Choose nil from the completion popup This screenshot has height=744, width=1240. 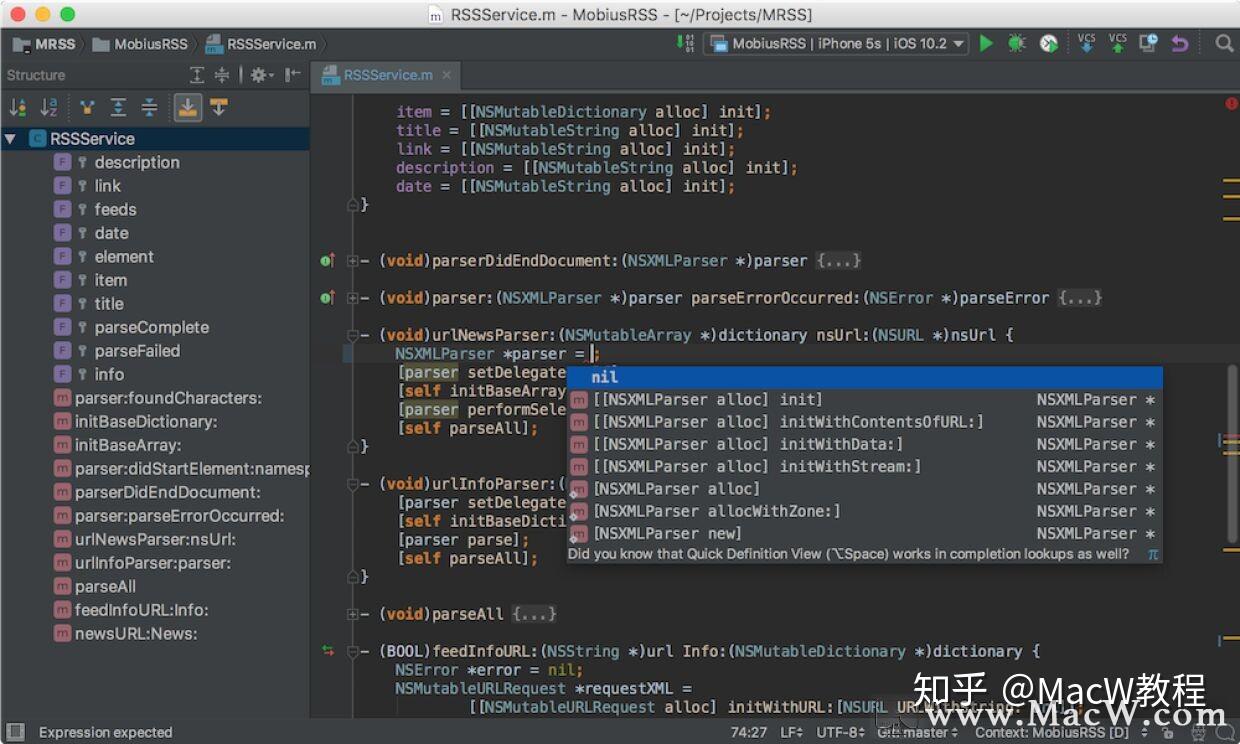point(864,377)
